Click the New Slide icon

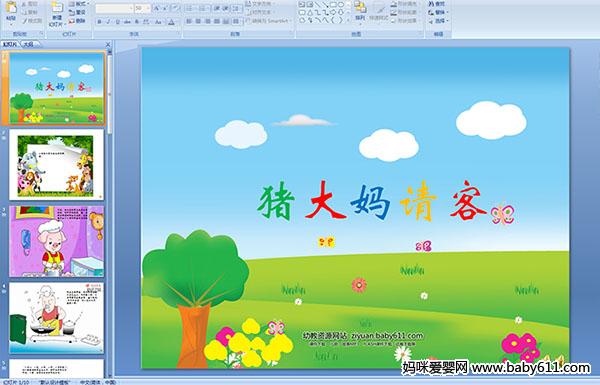[x=57, y=13]
